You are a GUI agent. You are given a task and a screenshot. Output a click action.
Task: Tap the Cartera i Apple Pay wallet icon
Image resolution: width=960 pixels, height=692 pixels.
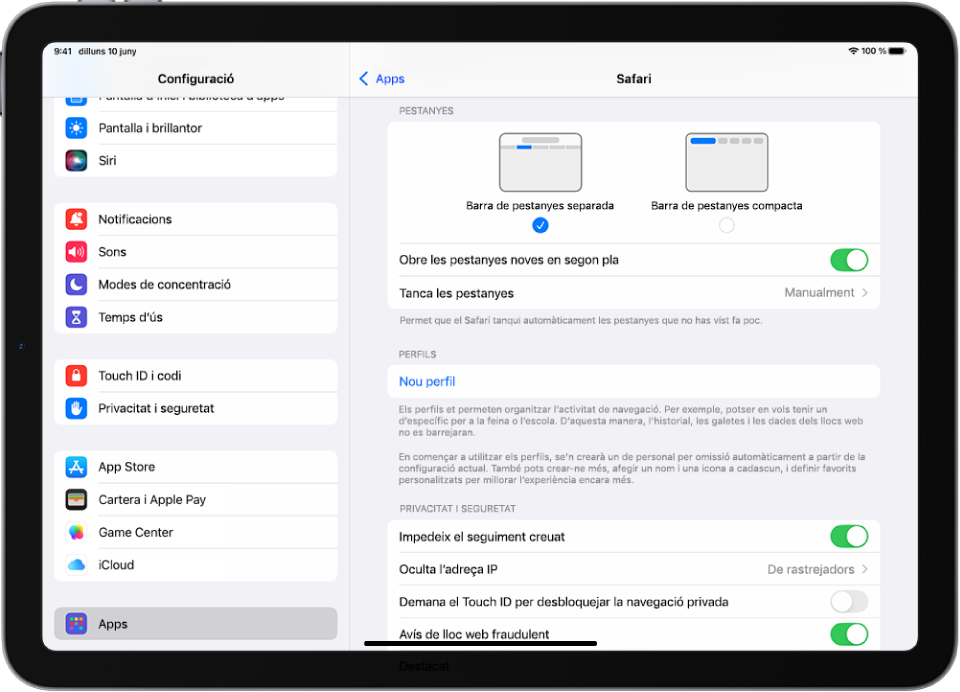(x=76, y=500)
